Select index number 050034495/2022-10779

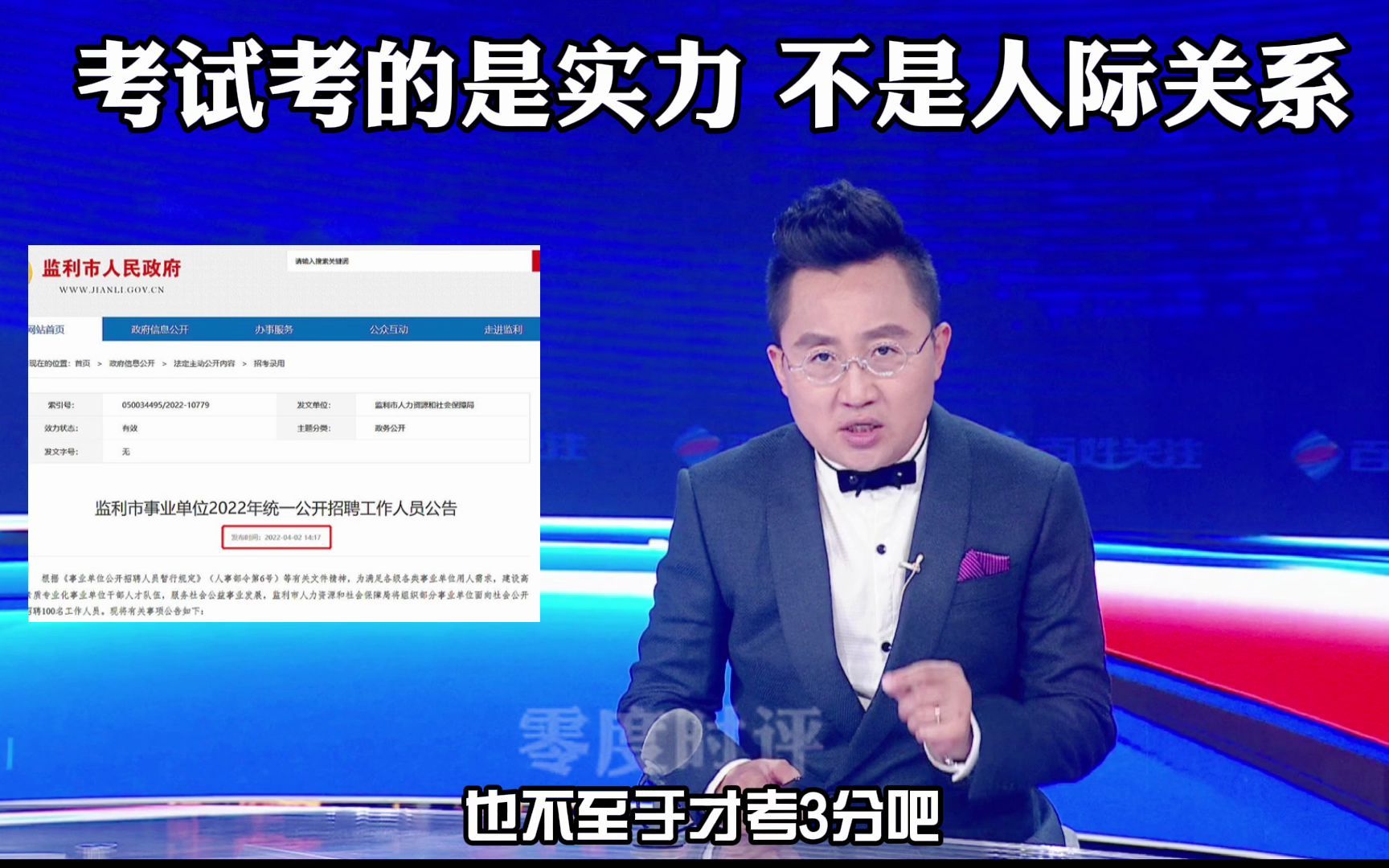click(166, 405)
